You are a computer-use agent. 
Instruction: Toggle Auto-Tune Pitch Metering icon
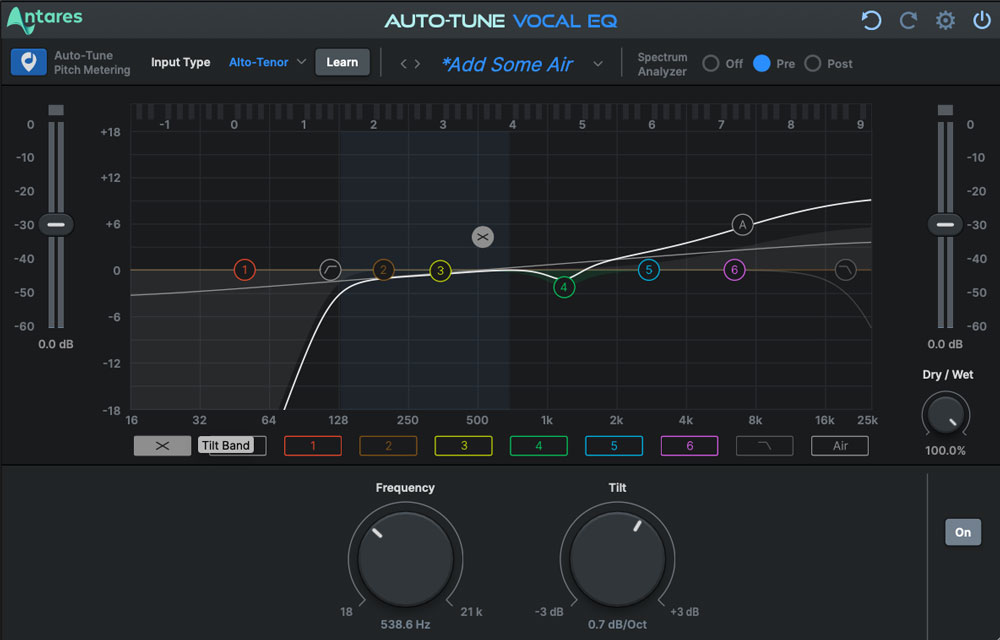[x=29, y=62]
